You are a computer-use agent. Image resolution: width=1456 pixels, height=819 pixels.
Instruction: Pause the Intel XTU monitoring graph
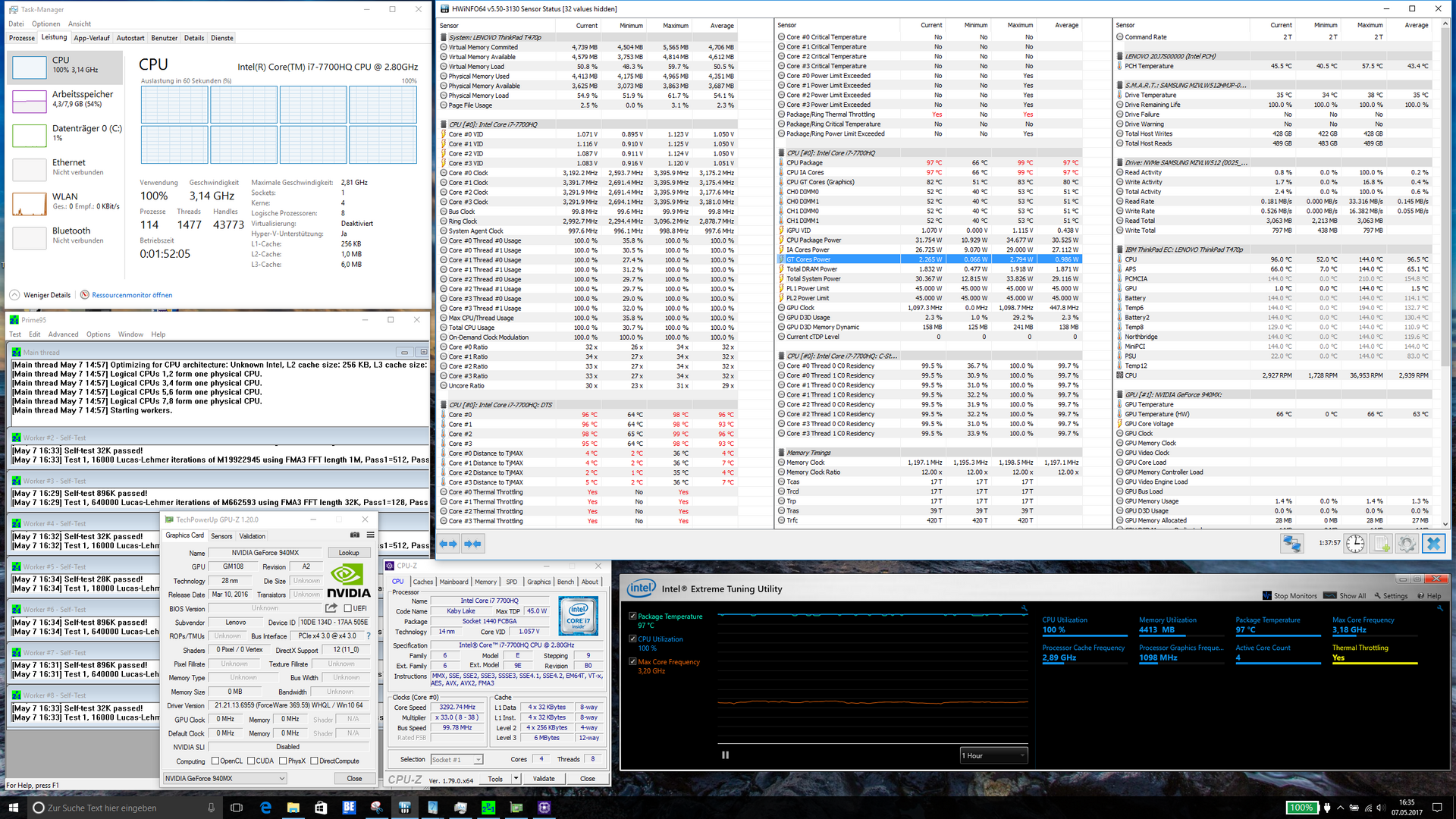click(x=725, y=755)
